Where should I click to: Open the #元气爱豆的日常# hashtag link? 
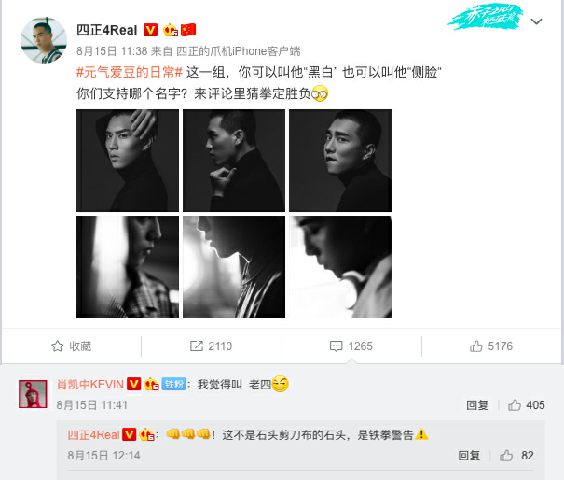(129, 72)
